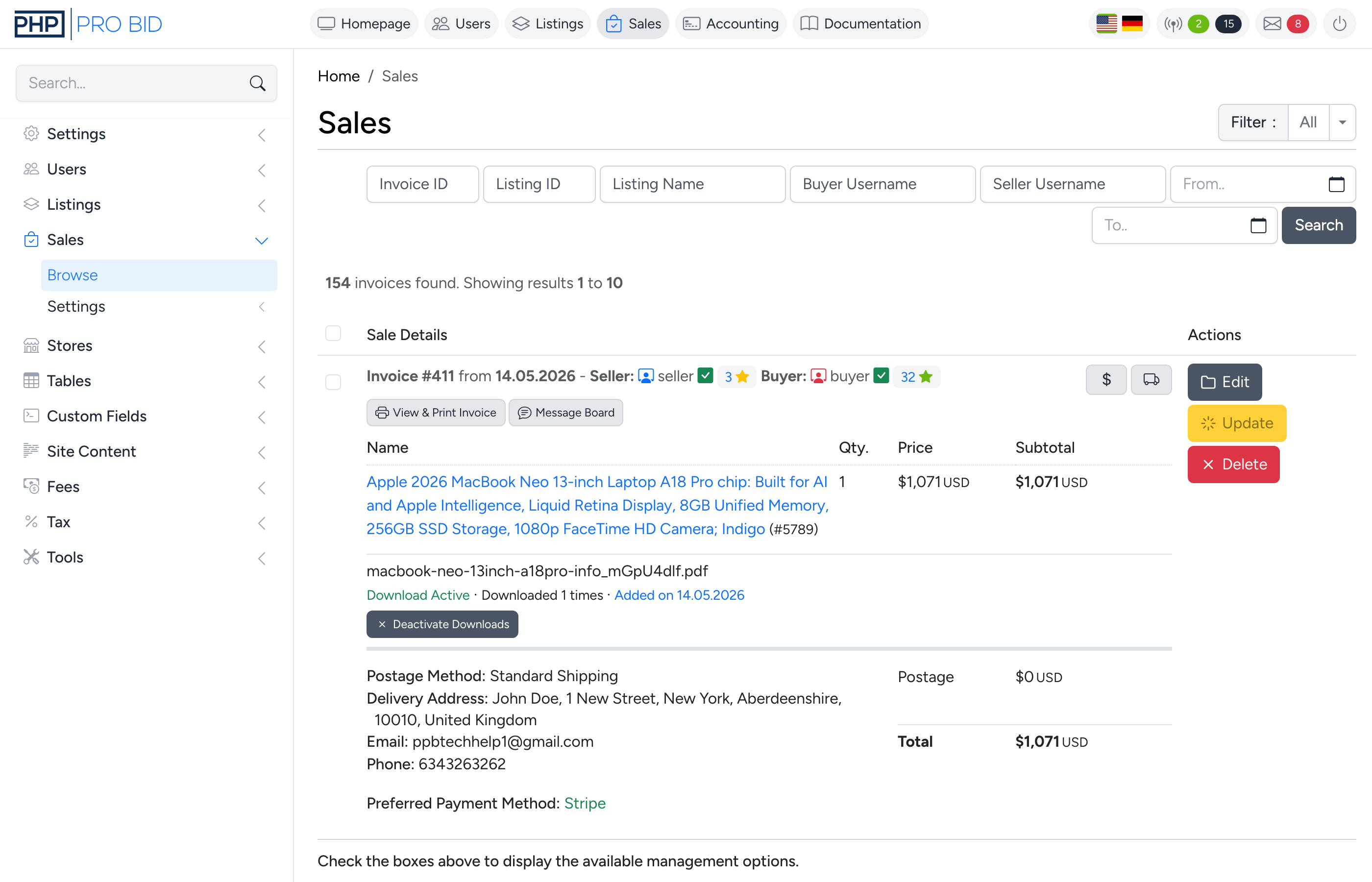Click the yellow Update button
This screenshot has width=1372, height=882.
pyautogui.click(x=1236, y=423)
